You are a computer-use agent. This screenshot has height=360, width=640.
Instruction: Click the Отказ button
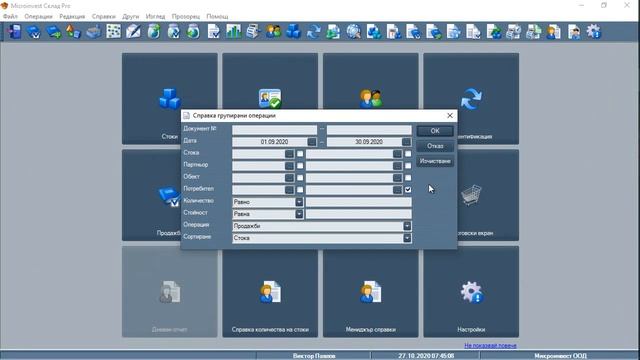coord(435,146)
